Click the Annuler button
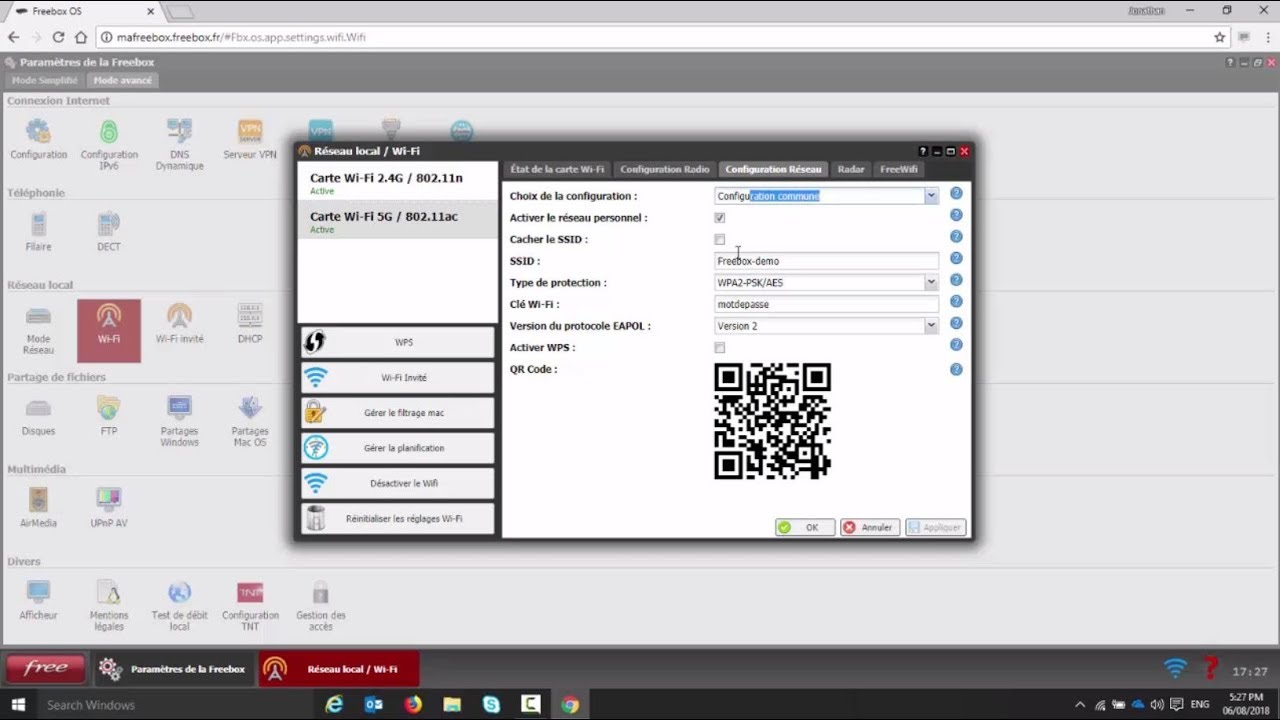 870,527
